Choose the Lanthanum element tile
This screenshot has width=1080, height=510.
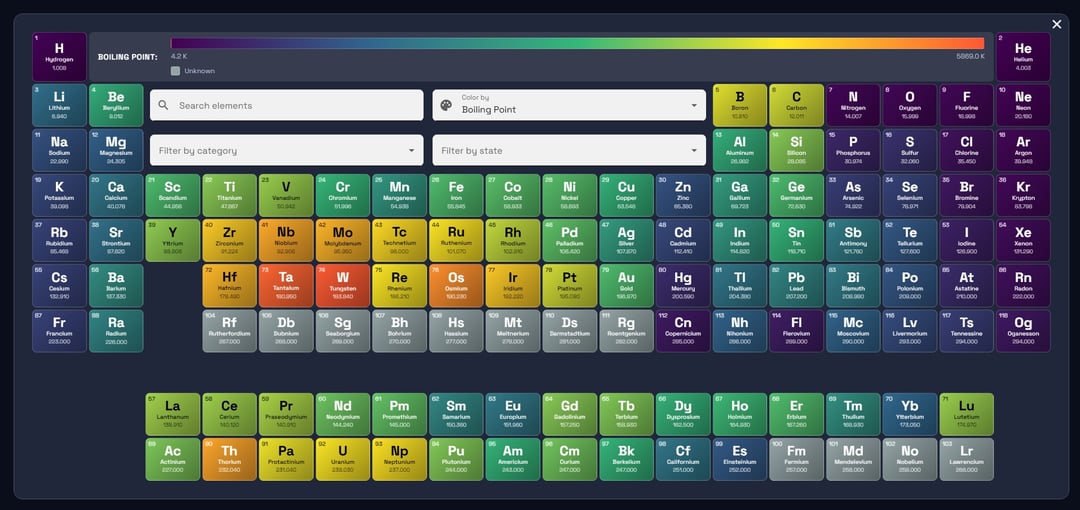pyautogui.click(x=173, y=414)
